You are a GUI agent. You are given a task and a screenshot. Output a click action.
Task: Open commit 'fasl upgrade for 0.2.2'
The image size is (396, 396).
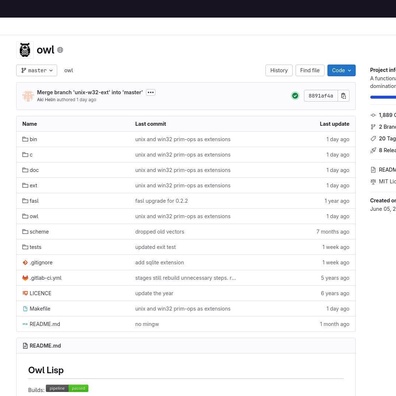point(161,201)
